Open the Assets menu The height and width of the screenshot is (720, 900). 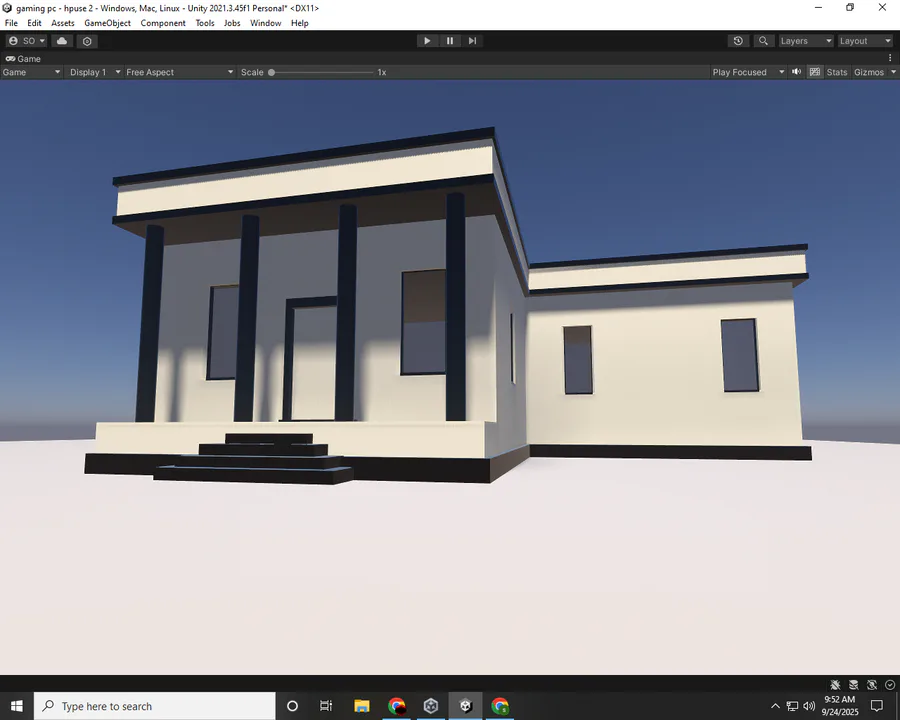(63, 23)
